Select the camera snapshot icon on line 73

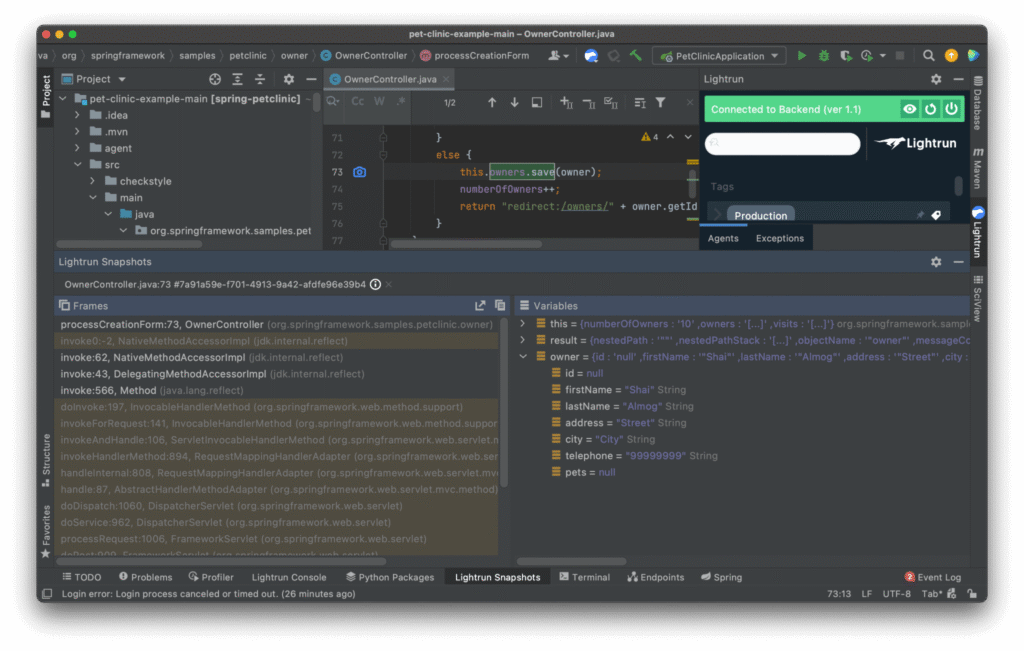[359, 172]
